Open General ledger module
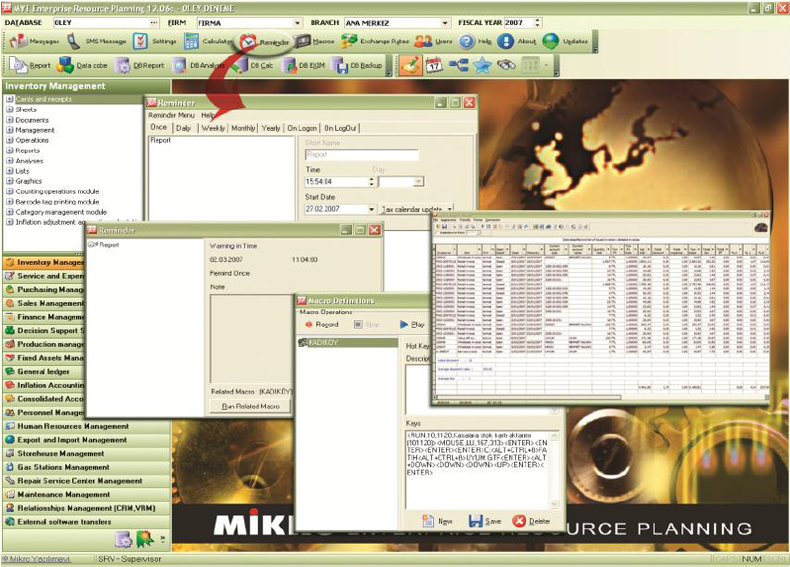 click(x=44, y=371)
